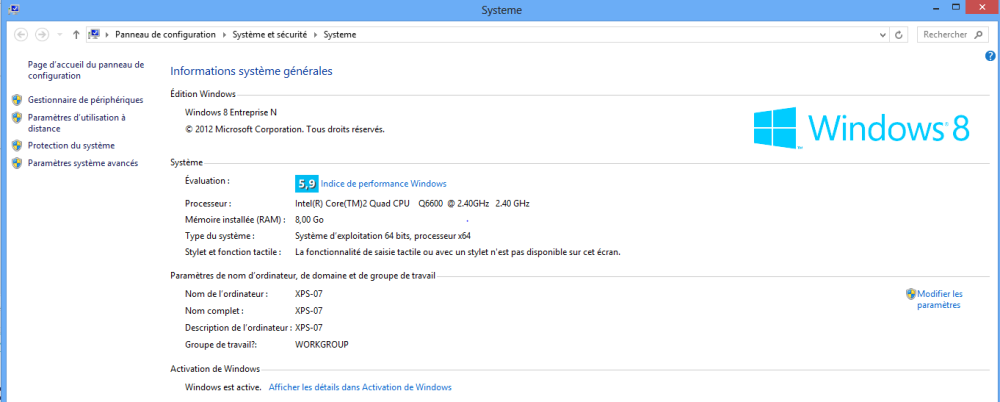Open Indice de performance Windows link
The height and width of the screenshot is (402, 1000).
(x=383, y=184)
